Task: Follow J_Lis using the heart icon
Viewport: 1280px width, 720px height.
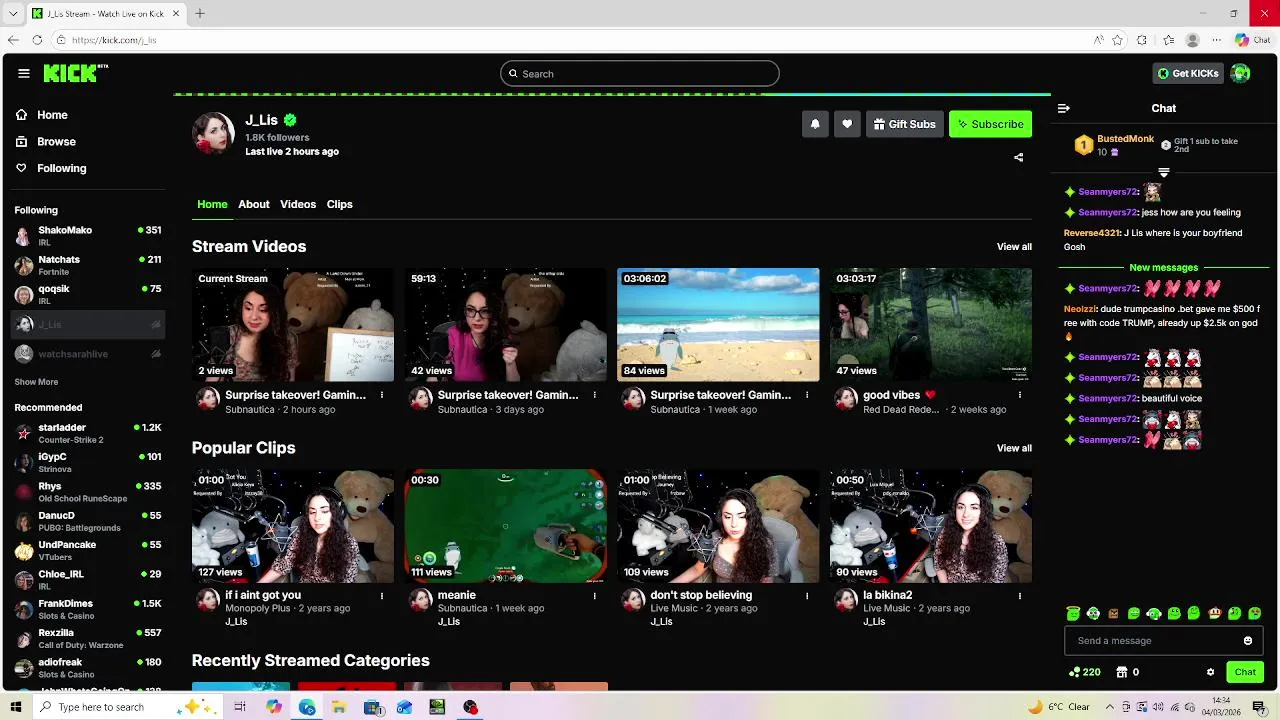Action: coord(847,124)
